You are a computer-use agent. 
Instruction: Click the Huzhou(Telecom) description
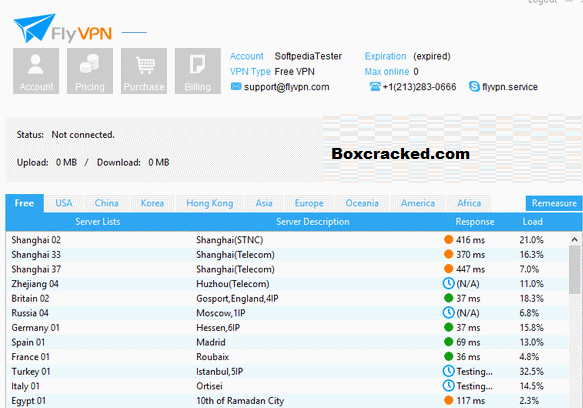233,284
